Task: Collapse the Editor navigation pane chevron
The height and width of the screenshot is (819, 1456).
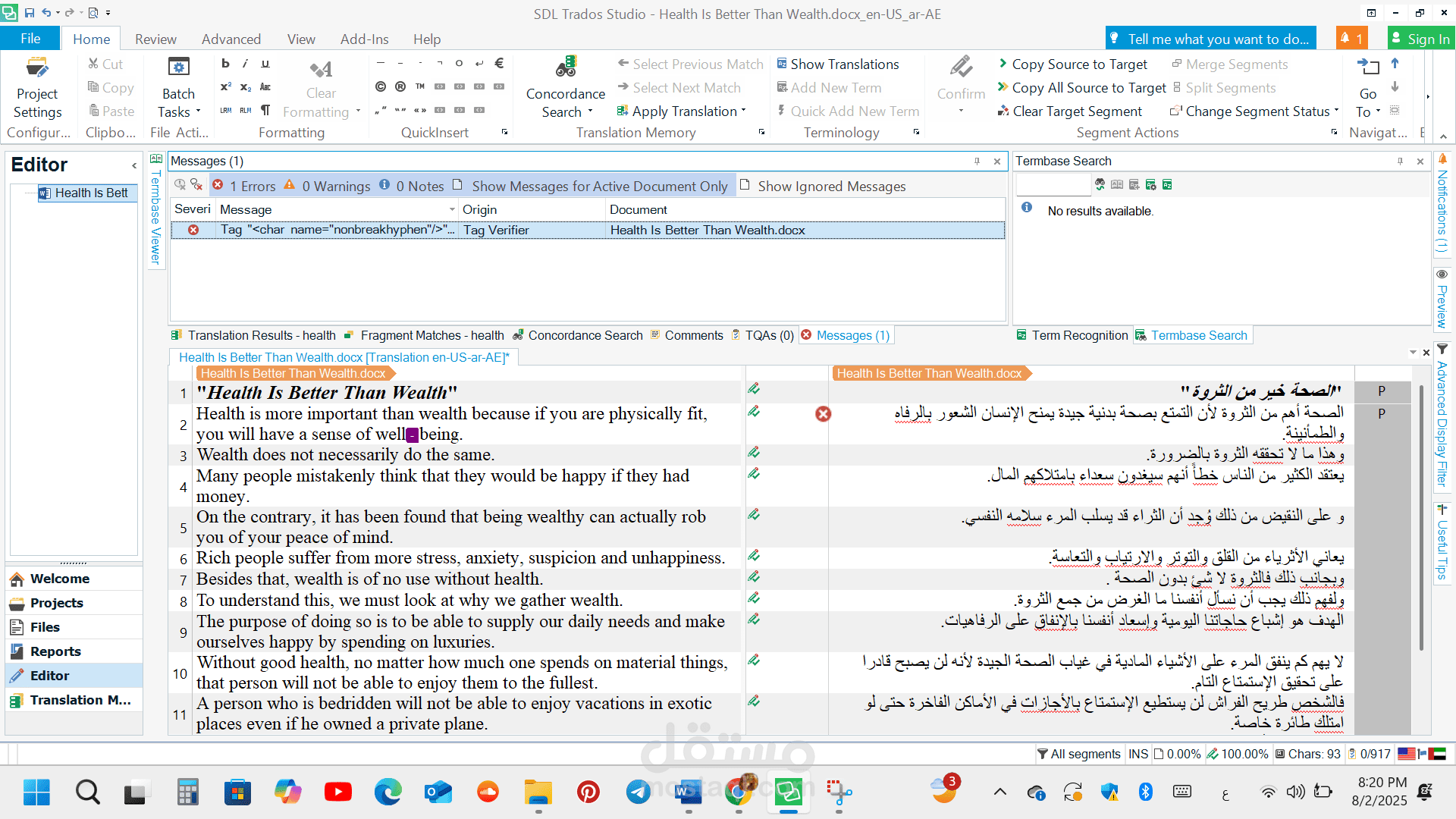Action: [x=134, y=165]
